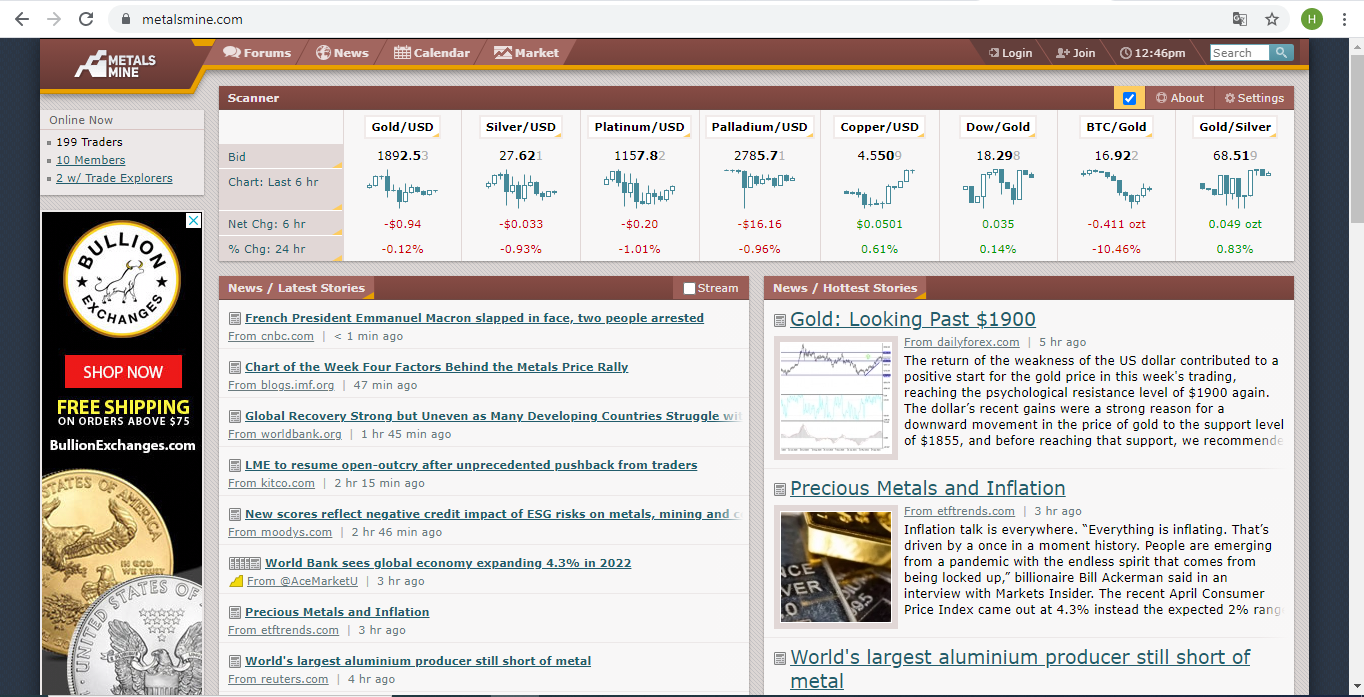This screenshot has width=1364, height=697.
Task: Uncheck the Scanner header checkbox
Action: 1129,98
